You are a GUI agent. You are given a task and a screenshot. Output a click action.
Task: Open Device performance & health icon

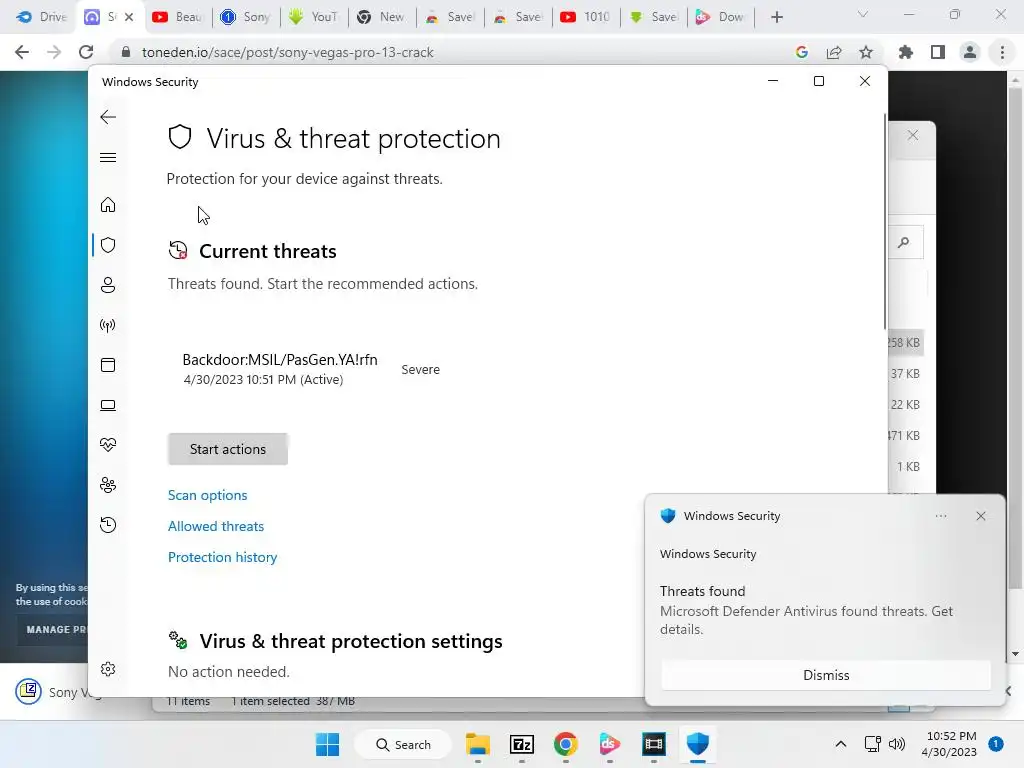tap(108, 445)
